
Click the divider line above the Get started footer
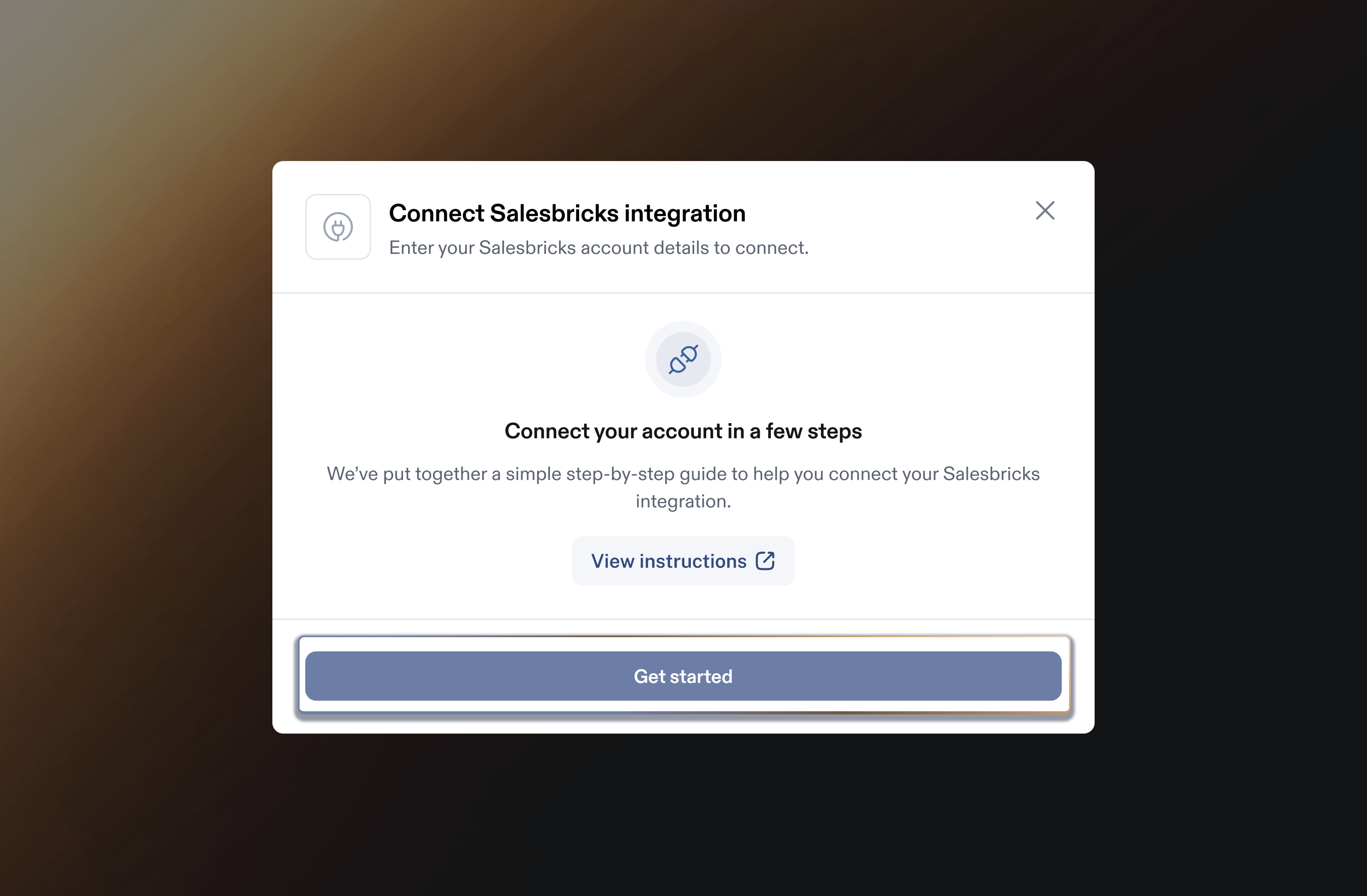pos(683,619)
